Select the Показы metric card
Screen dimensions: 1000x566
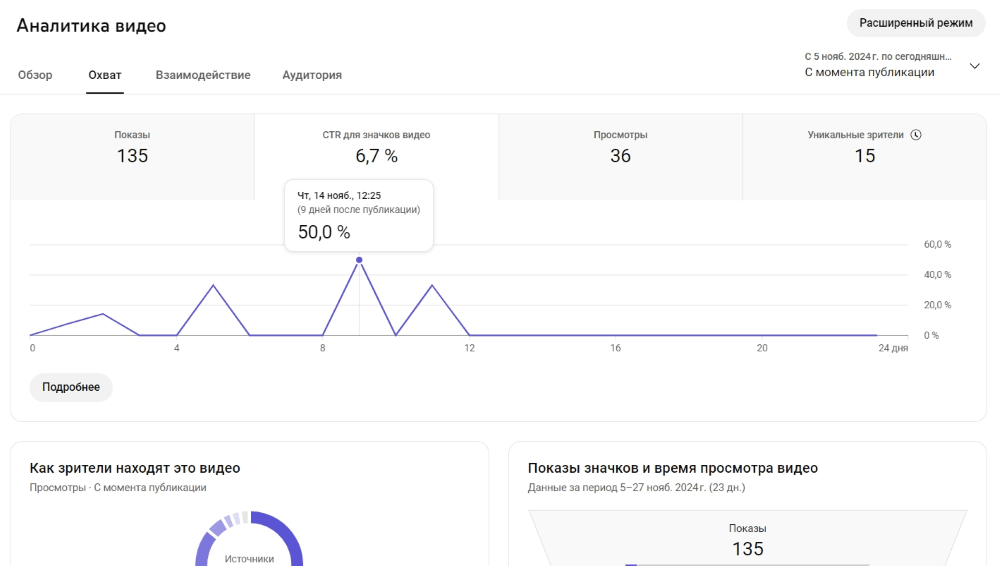click(x=132, y=157)
